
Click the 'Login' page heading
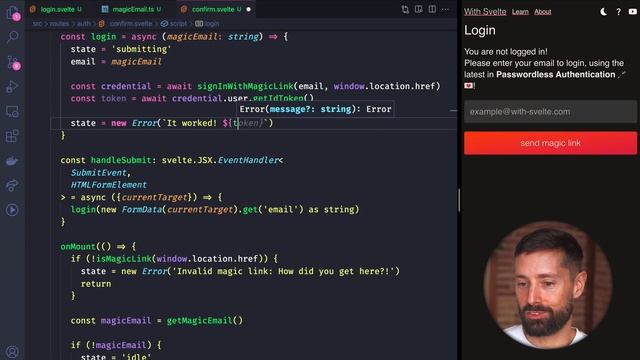[x=480, y=31]
